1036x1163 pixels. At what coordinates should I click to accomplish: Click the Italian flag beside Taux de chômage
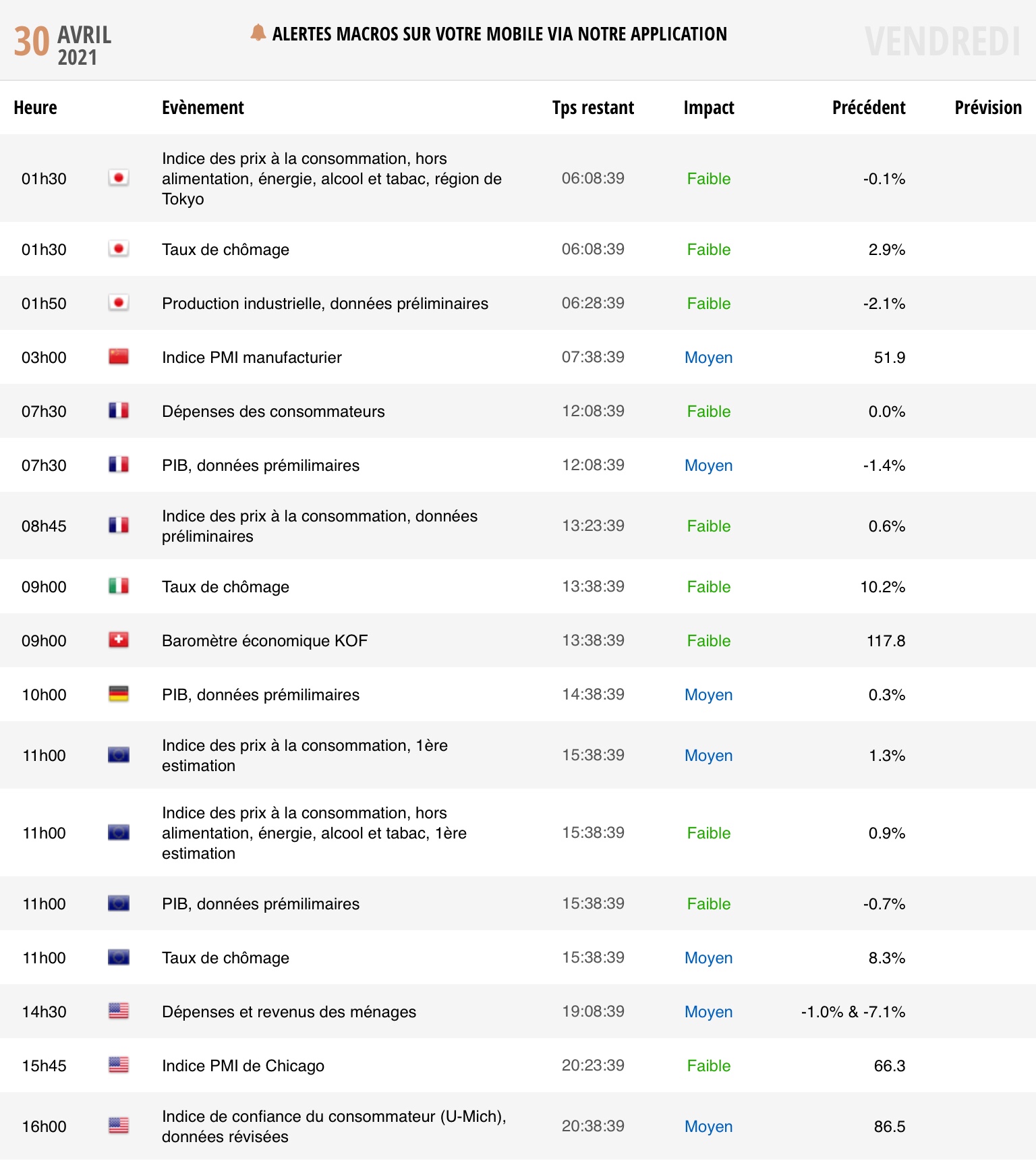119,586
